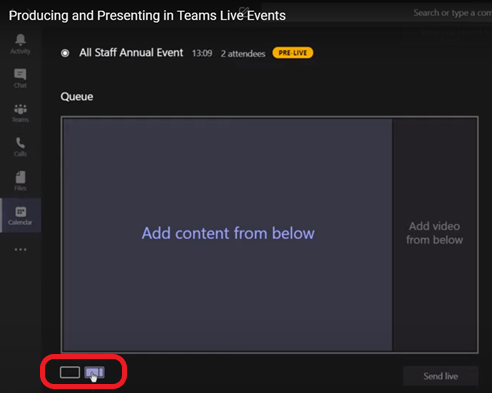Click the Add content from below area

pos(228,234)
